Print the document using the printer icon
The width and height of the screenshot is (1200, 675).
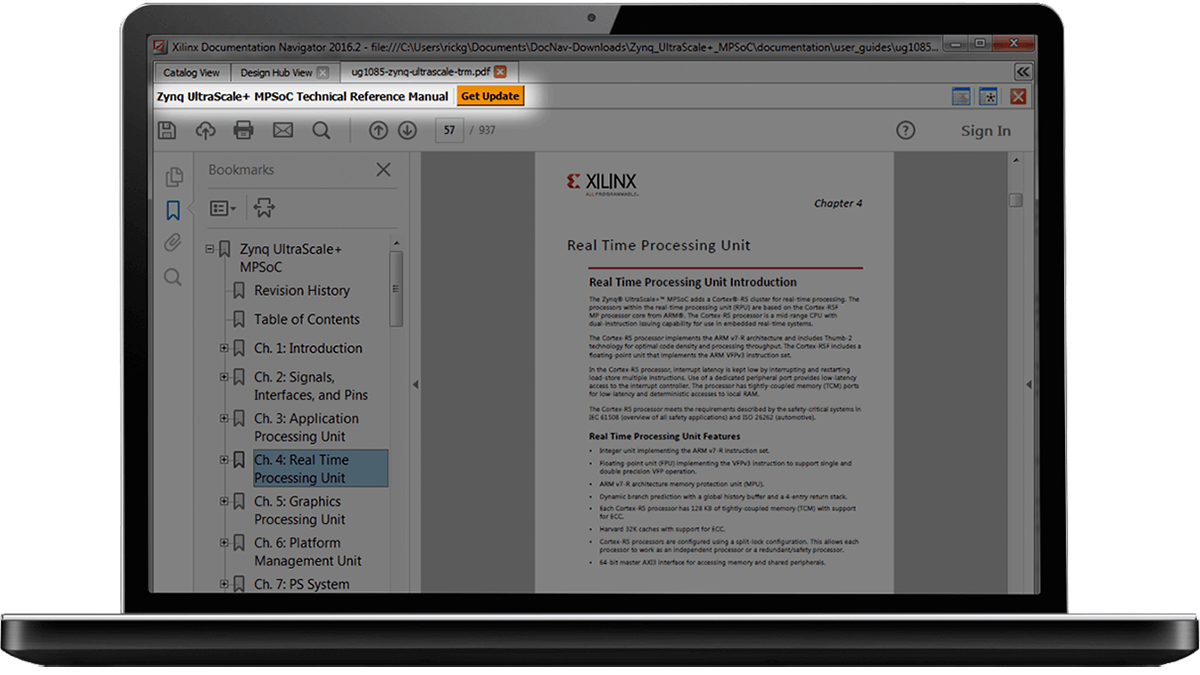pyautogui.click(x=243, y=130)
